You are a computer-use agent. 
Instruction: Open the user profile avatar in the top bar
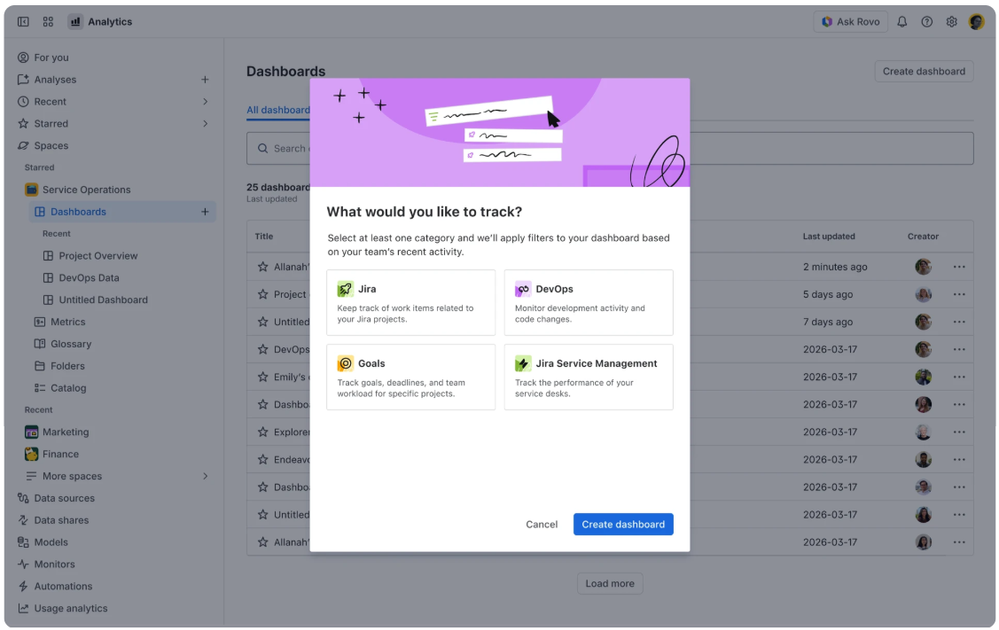pos(976,22)
